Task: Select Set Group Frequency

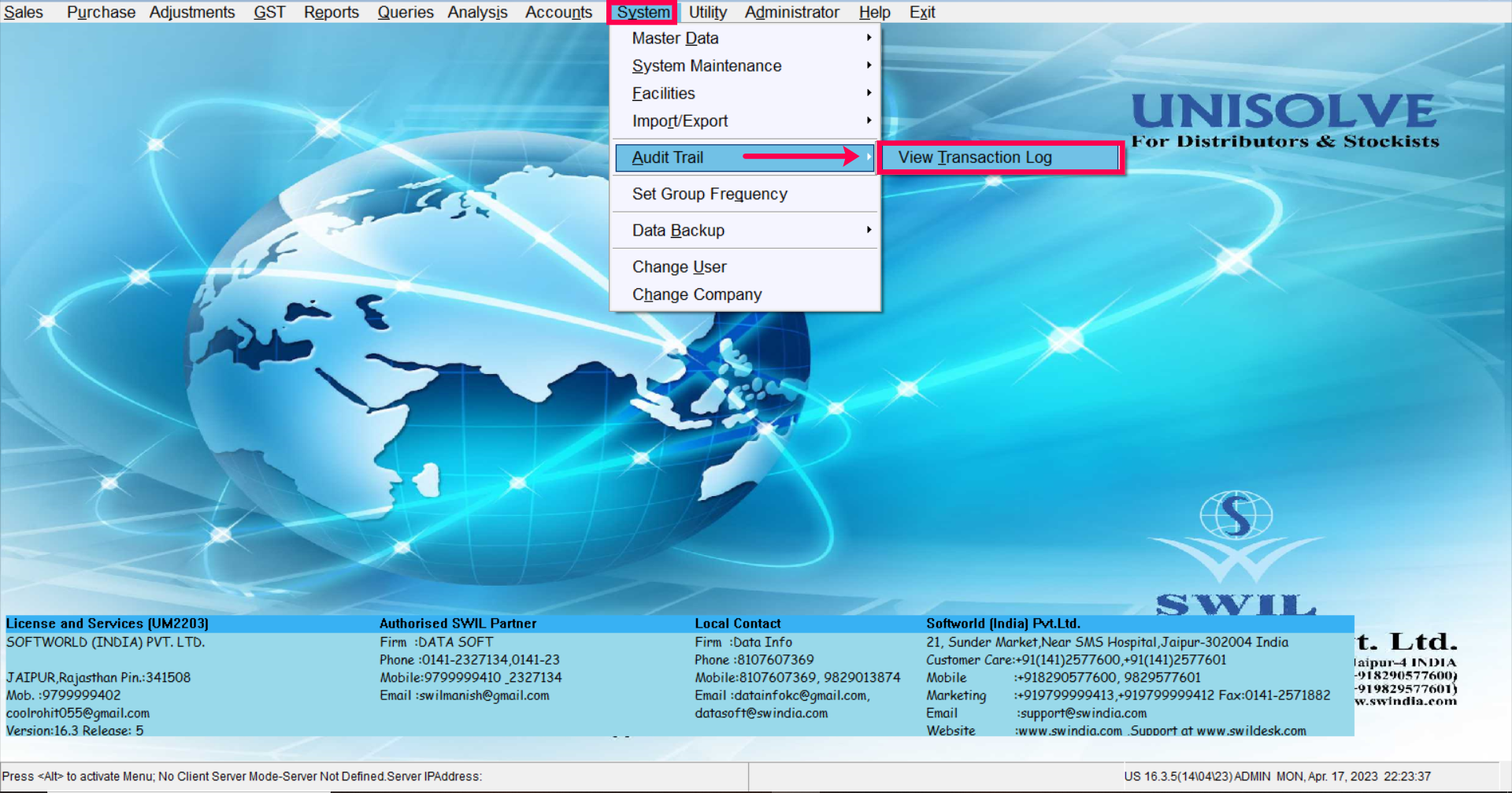Action: 745,194
